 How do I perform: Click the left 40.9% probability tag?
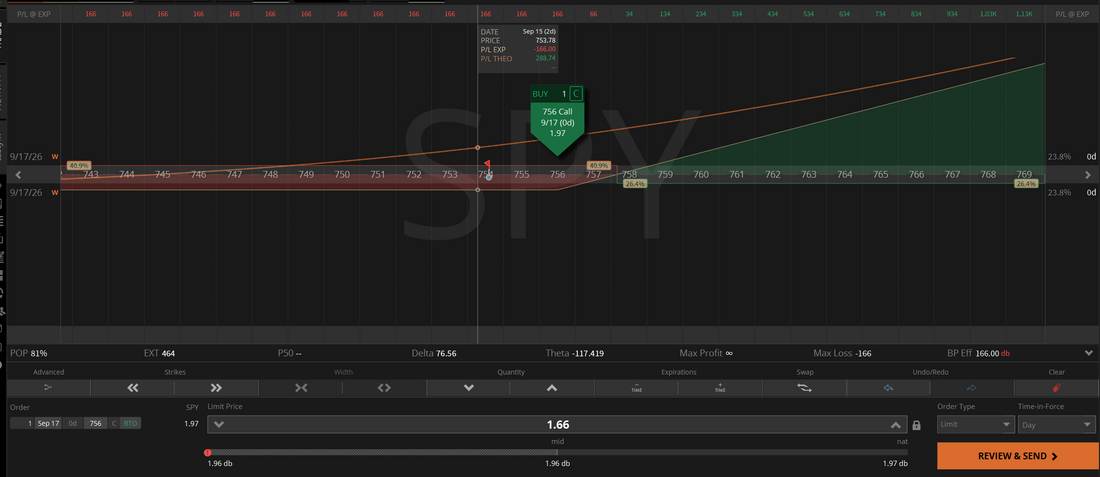pyautogui.click(x=79, y=166)
